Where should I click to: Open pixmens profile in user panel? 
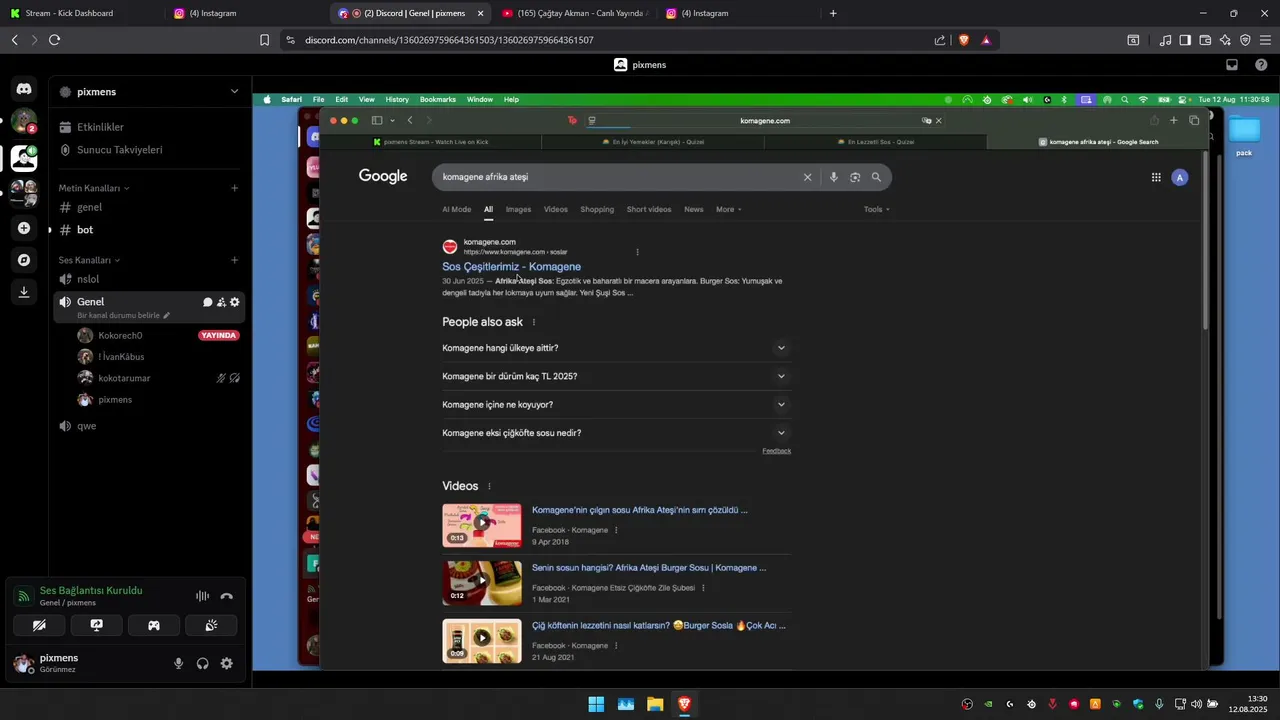point(60,663)
